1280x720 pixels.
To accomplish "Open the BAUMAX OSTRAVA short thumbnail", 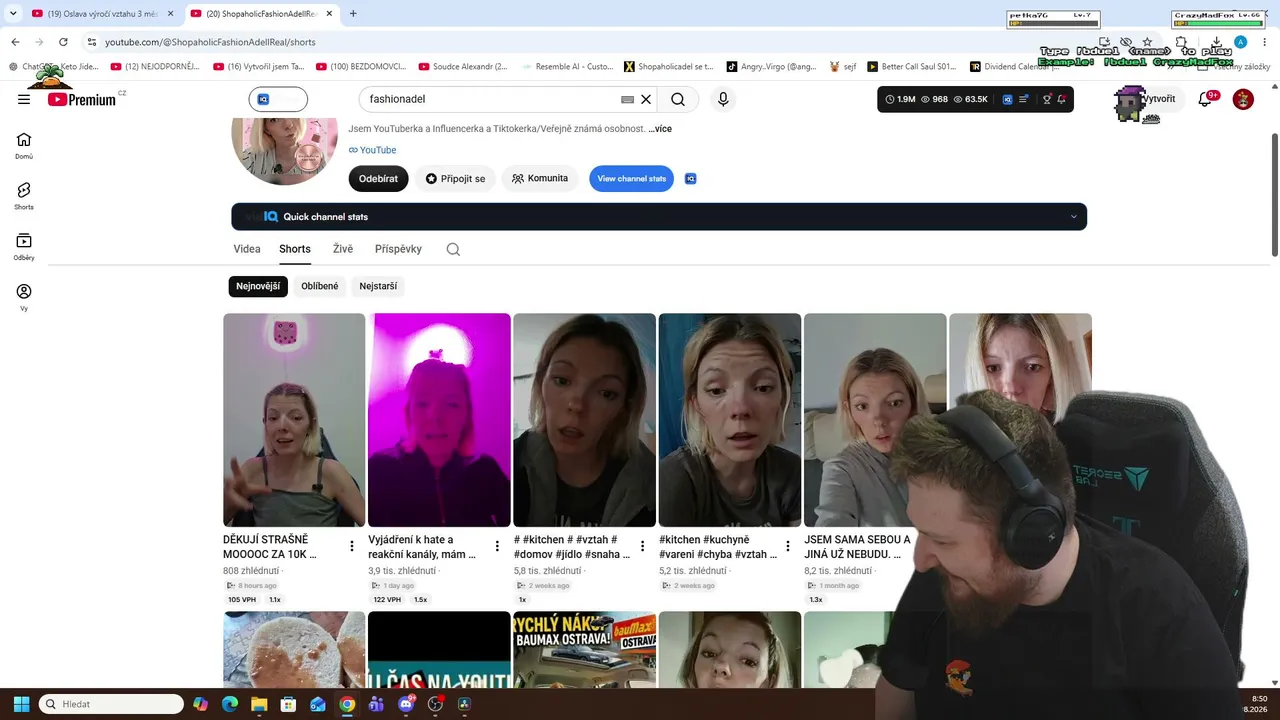I will (x=584, y=650).
